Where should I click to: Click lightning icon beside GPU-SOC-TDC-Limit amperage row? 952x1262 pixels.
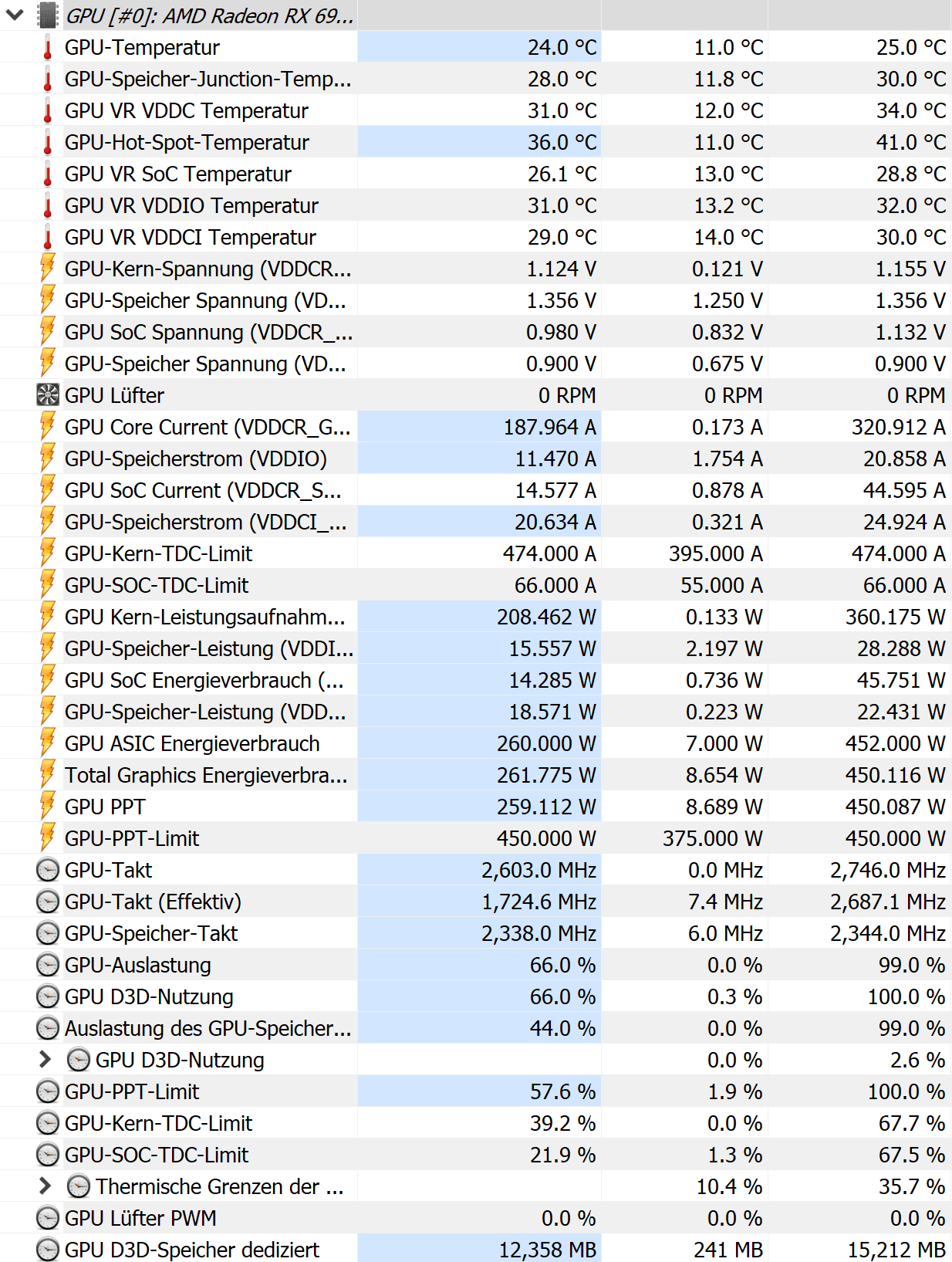48,585
